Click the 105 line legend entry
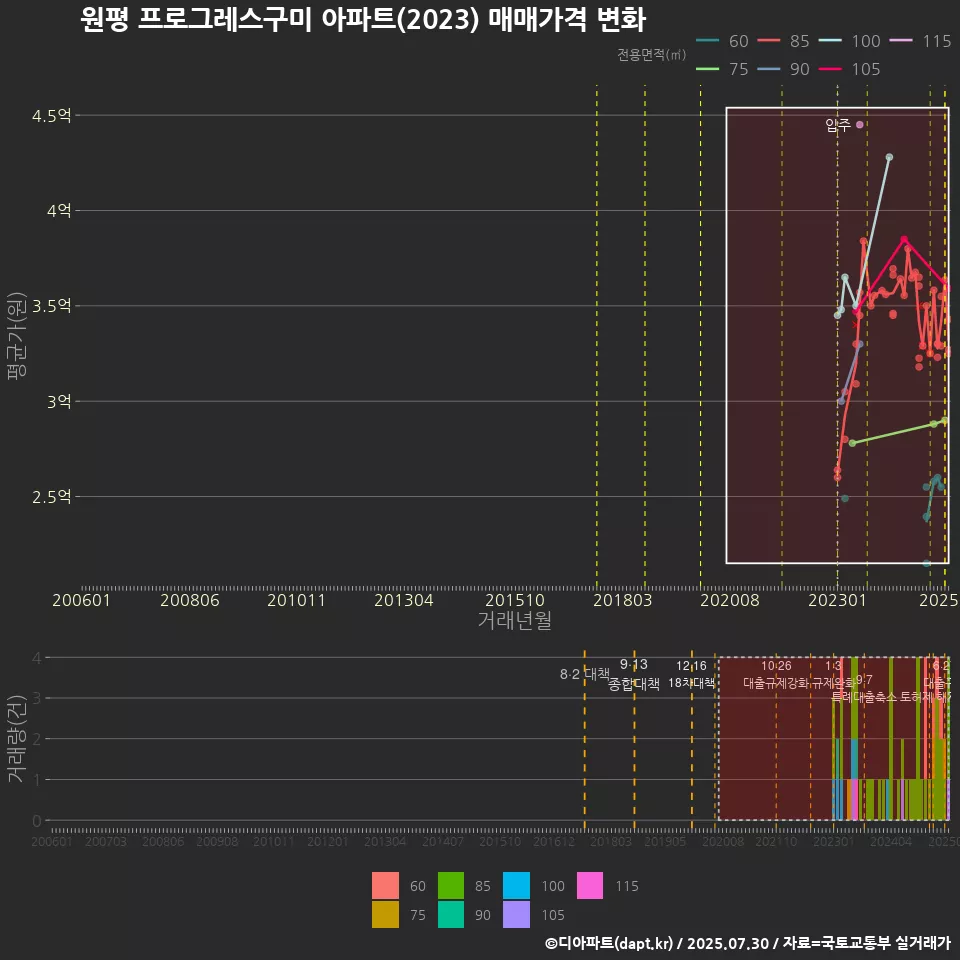This screenshot has width=960, height=960. [x=849, y=69]
